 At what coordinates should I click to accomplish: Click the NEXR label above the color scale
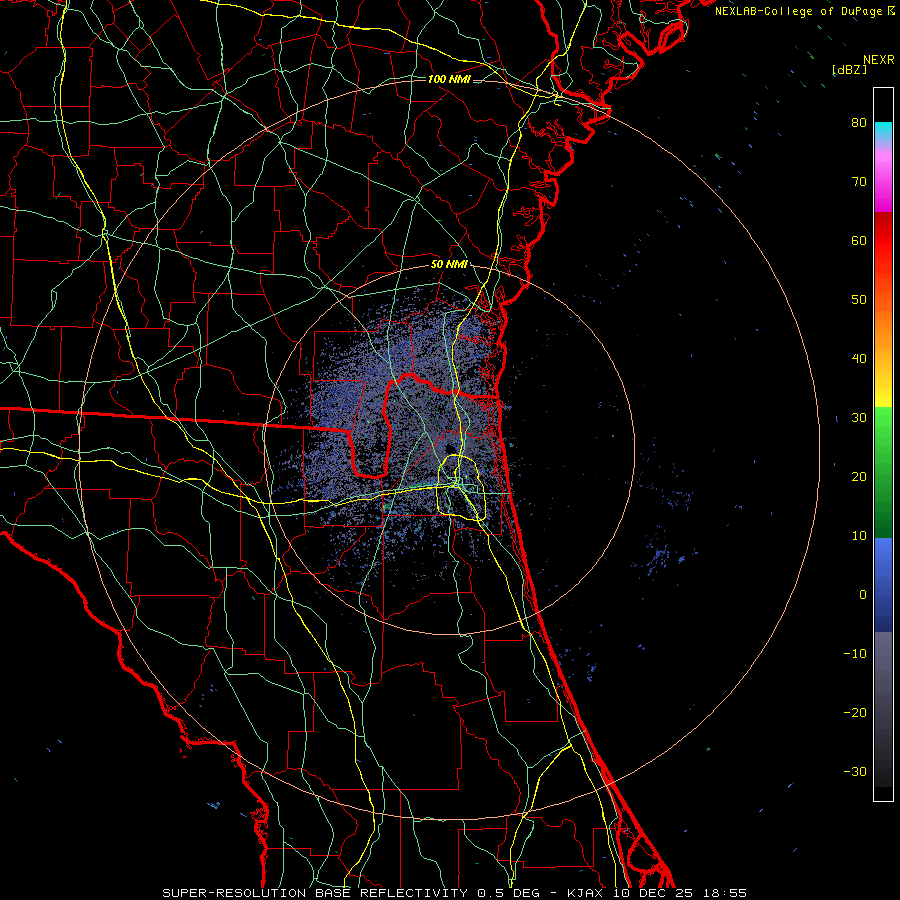tap(878, 60)
